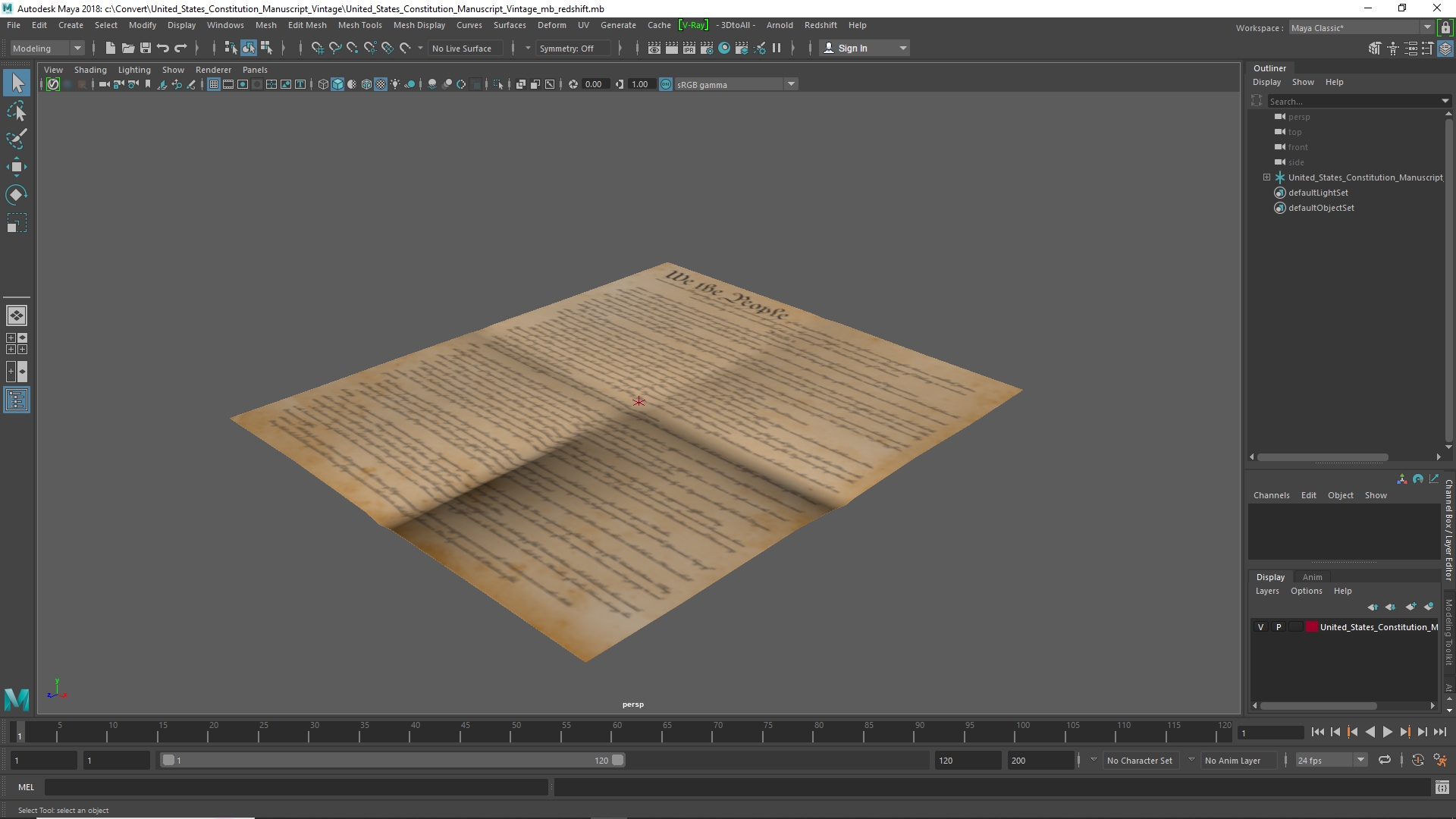Image resolution: width=1456 pixels, height=819 pixels.
Task: Start IPR render
Action: (689, 48)
